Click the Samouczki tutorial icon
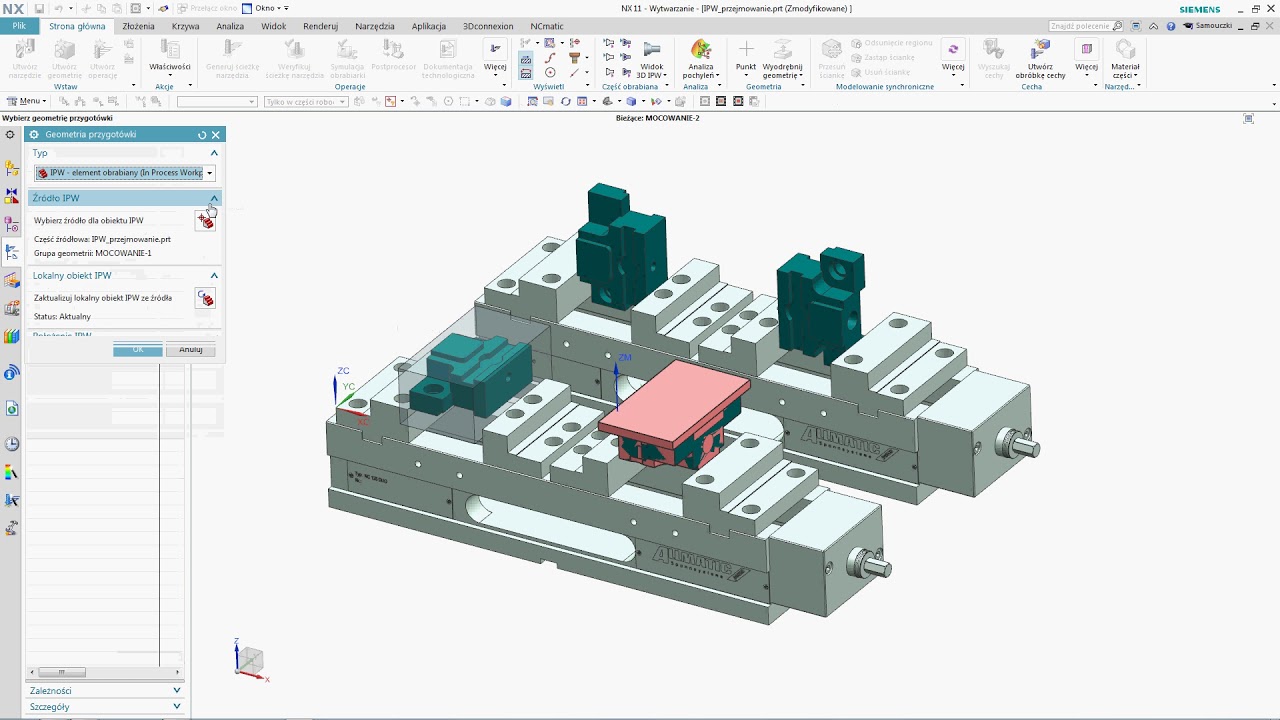 [1188, 26]
